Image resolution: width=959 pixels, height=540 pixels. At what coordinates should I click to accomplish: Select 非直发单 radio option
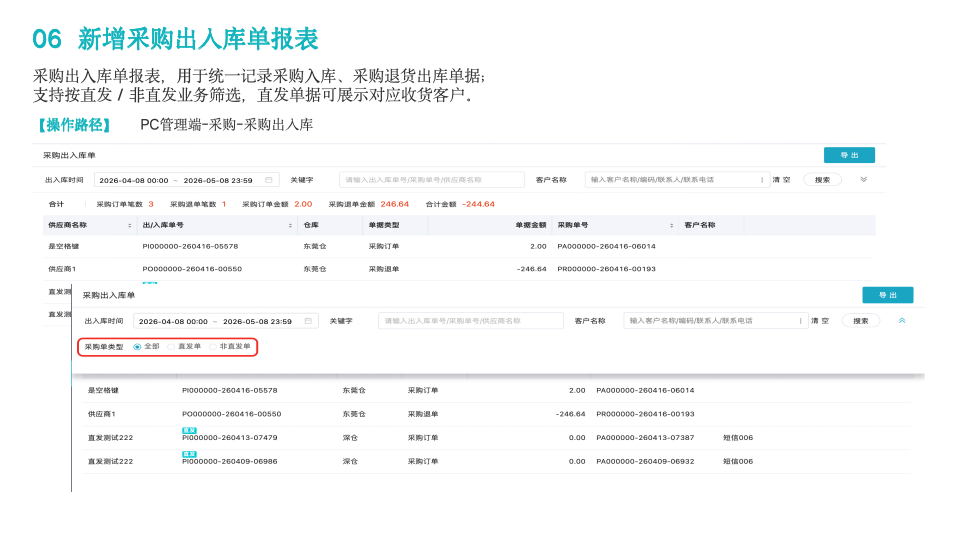click(213, 347)
